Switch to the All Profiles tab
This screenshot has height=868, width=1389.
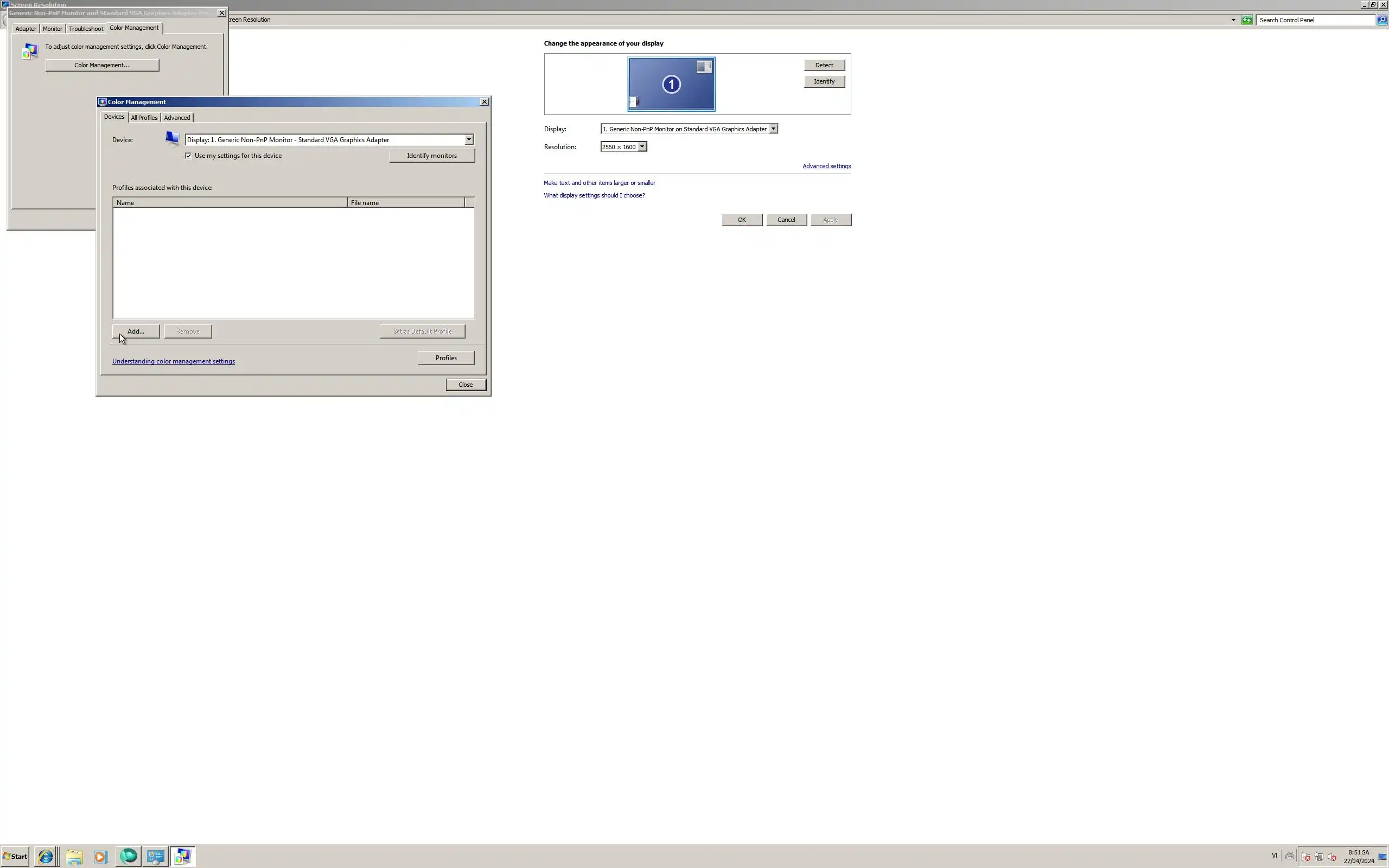[x=144, y=118]
